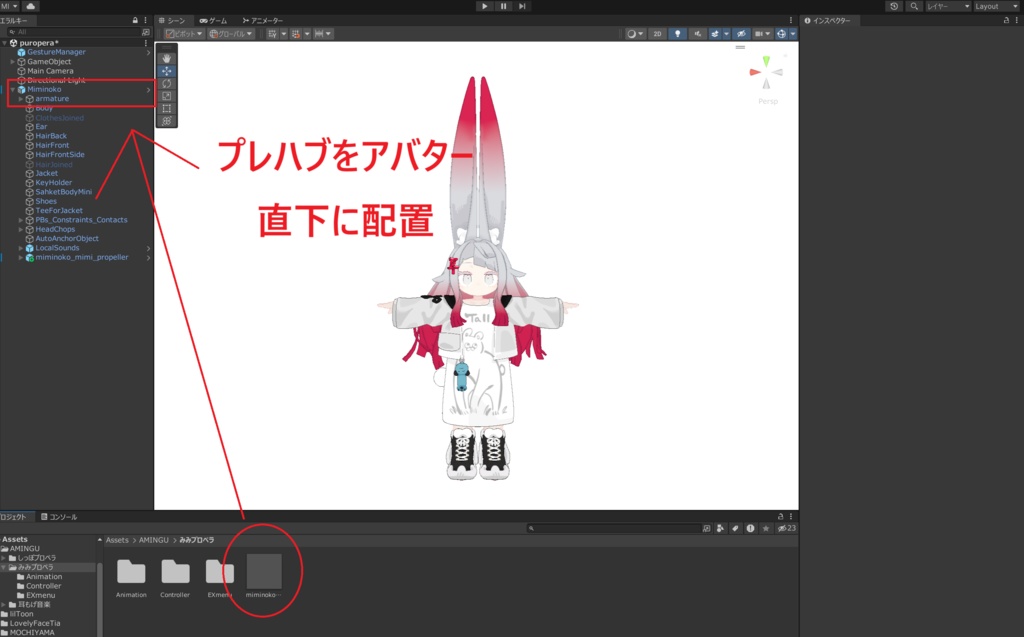Select the Move tool in Scene toolbar
Screen dimensions: 1024x637
[x=167, y=70]
